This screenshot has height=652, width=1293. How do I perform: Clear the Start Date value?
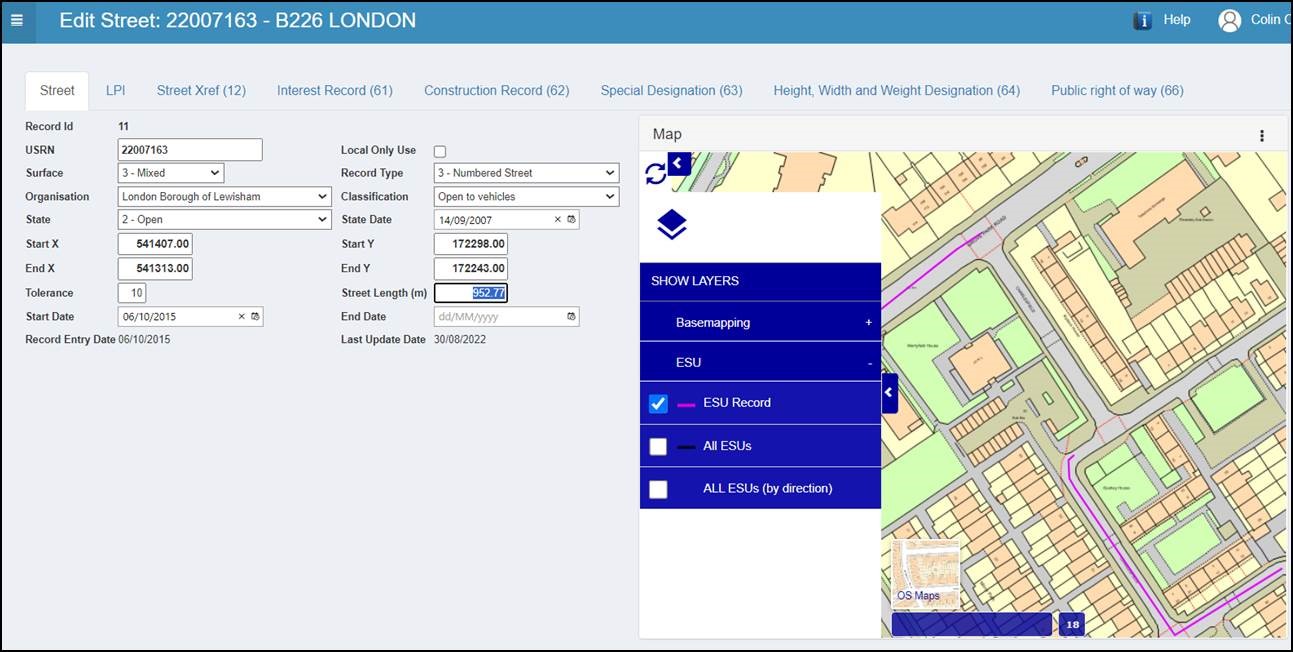[x=241, y=316]
